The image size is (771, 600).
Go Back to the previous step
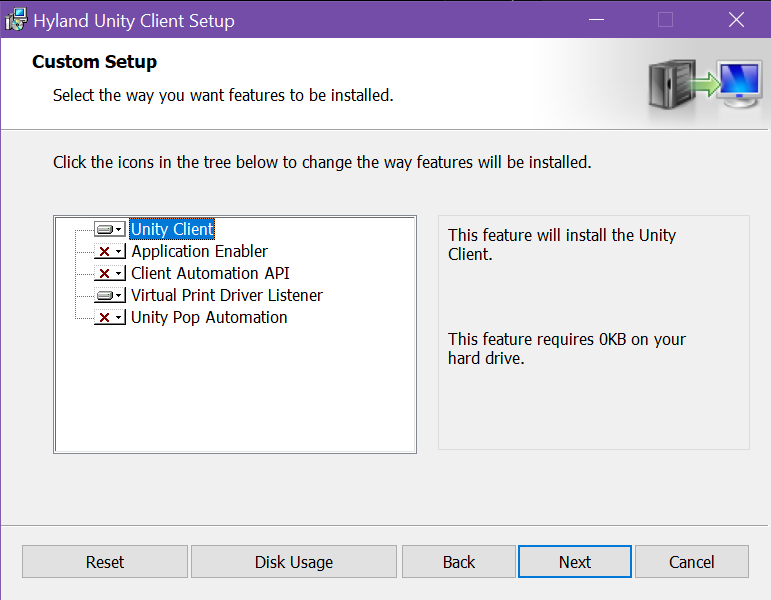point(459,562)
